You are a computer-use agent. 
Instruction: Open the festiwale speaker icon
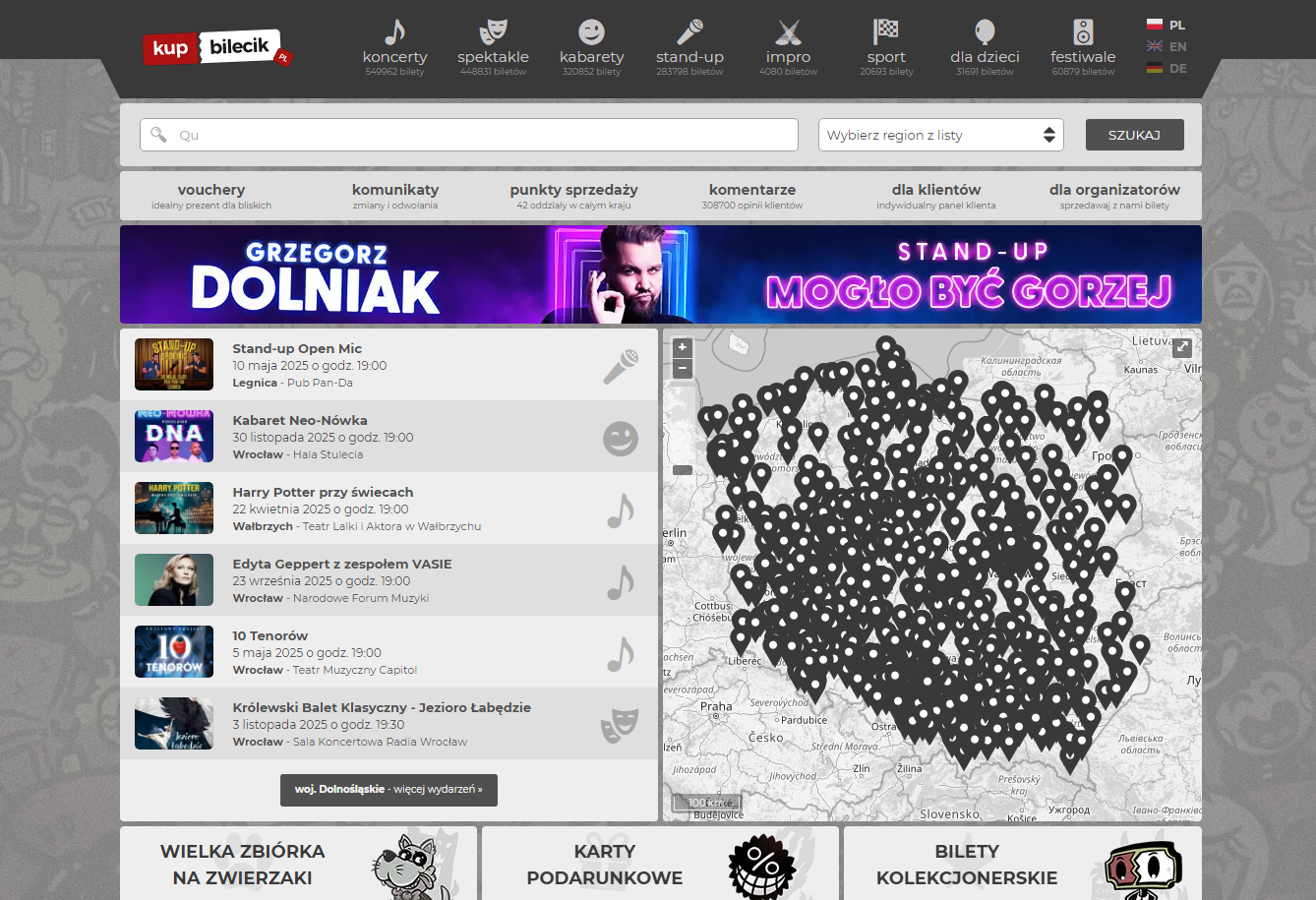(x=1083, y=31)
